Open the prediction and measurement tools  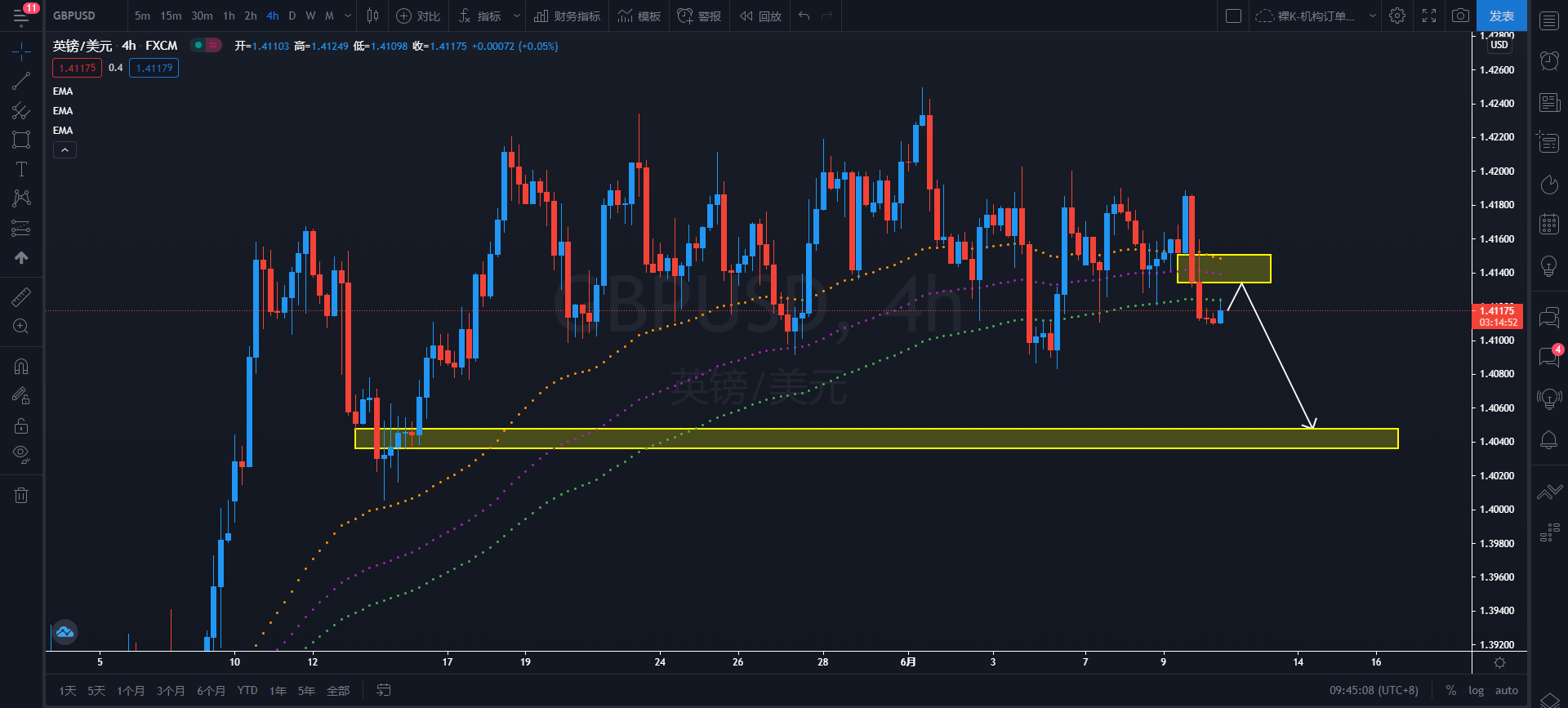tap(21, 228)
